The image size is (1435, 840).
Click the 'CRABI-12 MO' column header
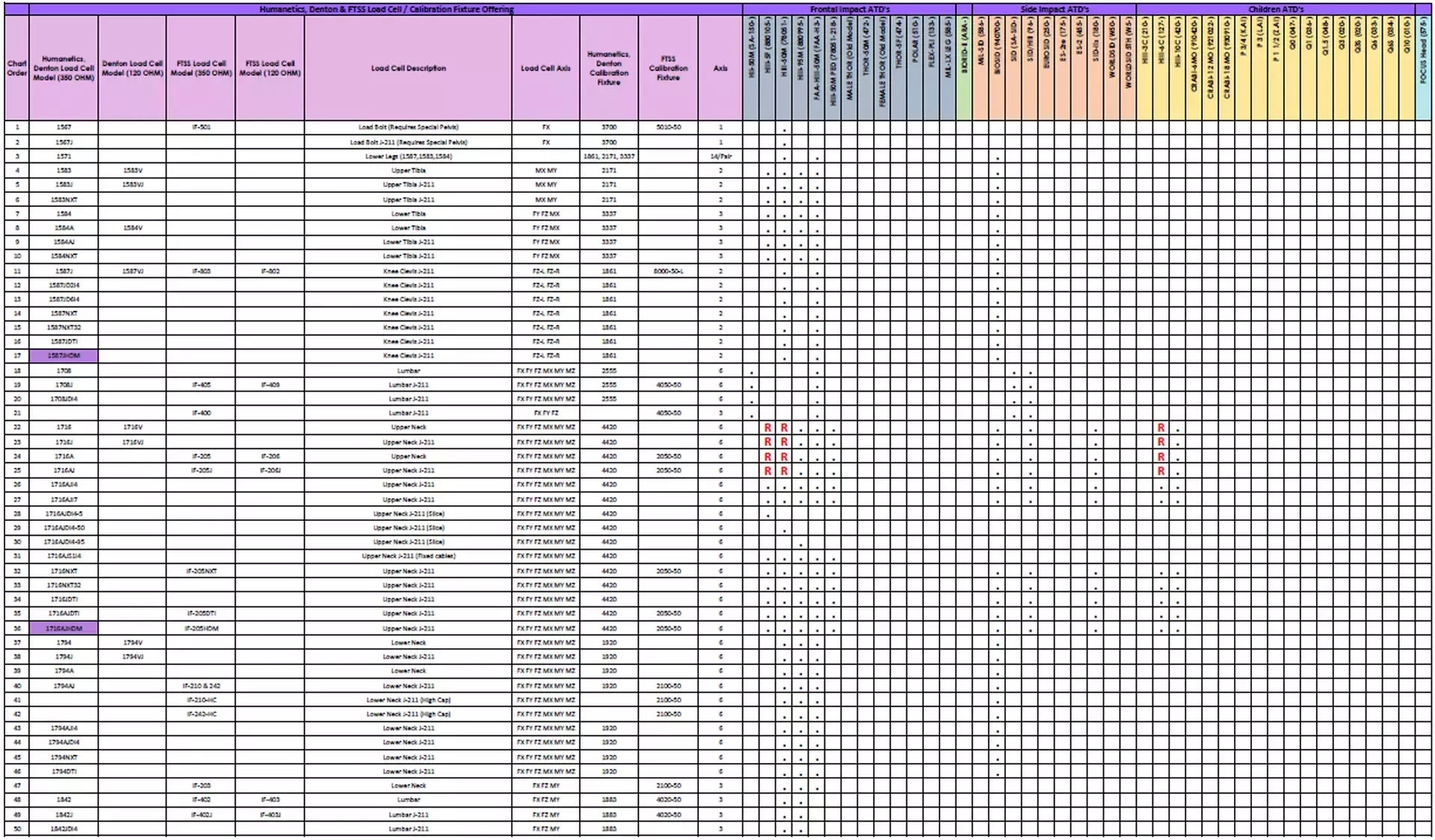(1211, 68)
